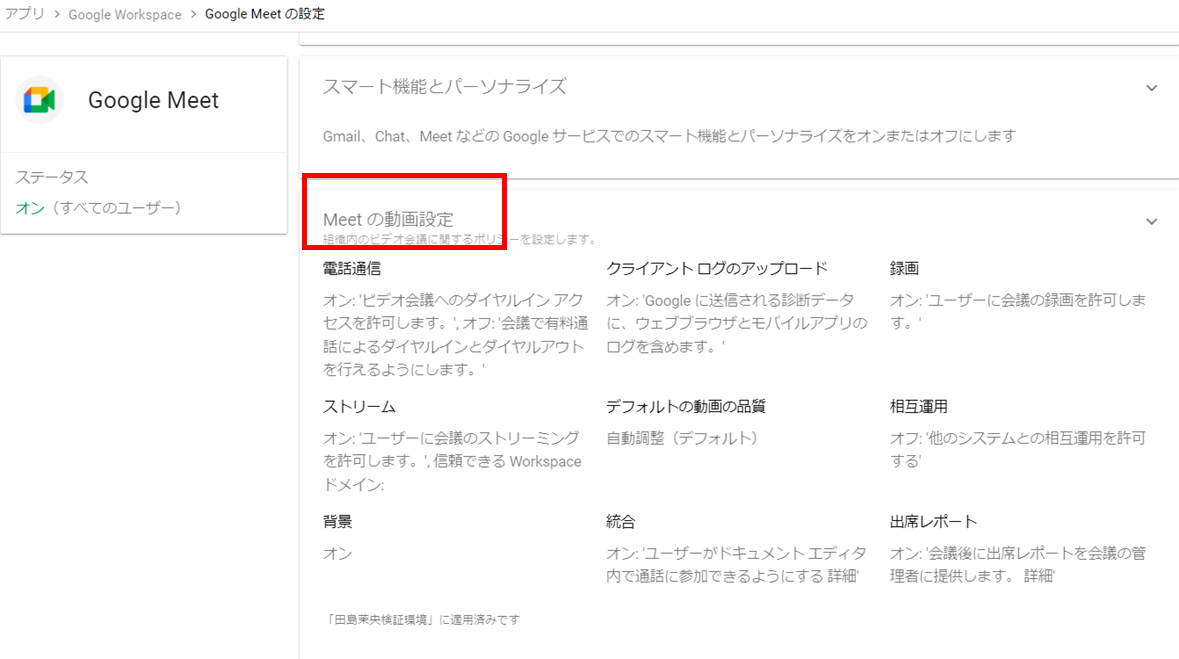Expand the スマート機能とパーソナライズ section chevron
1179x659 pixels.
1151,88
